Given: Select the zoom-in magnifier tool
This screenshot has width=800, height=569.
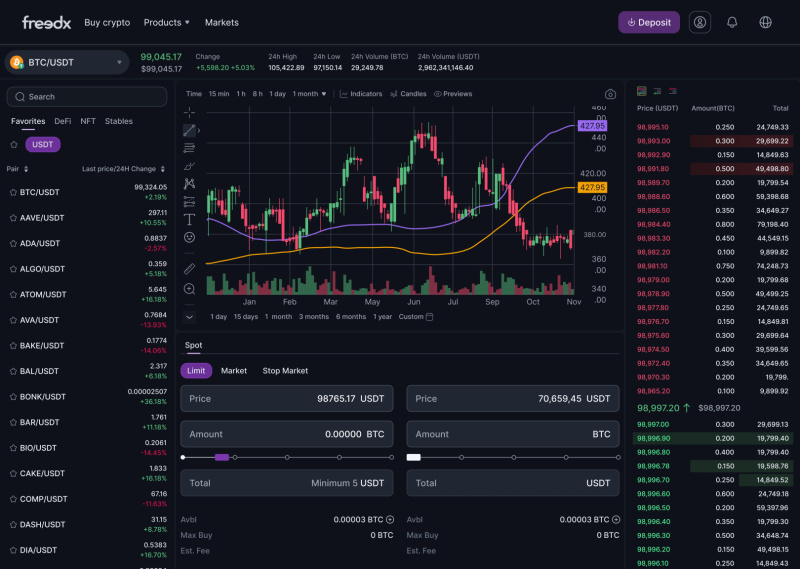Looking at the screenshot, I should [x=189, y=289].
